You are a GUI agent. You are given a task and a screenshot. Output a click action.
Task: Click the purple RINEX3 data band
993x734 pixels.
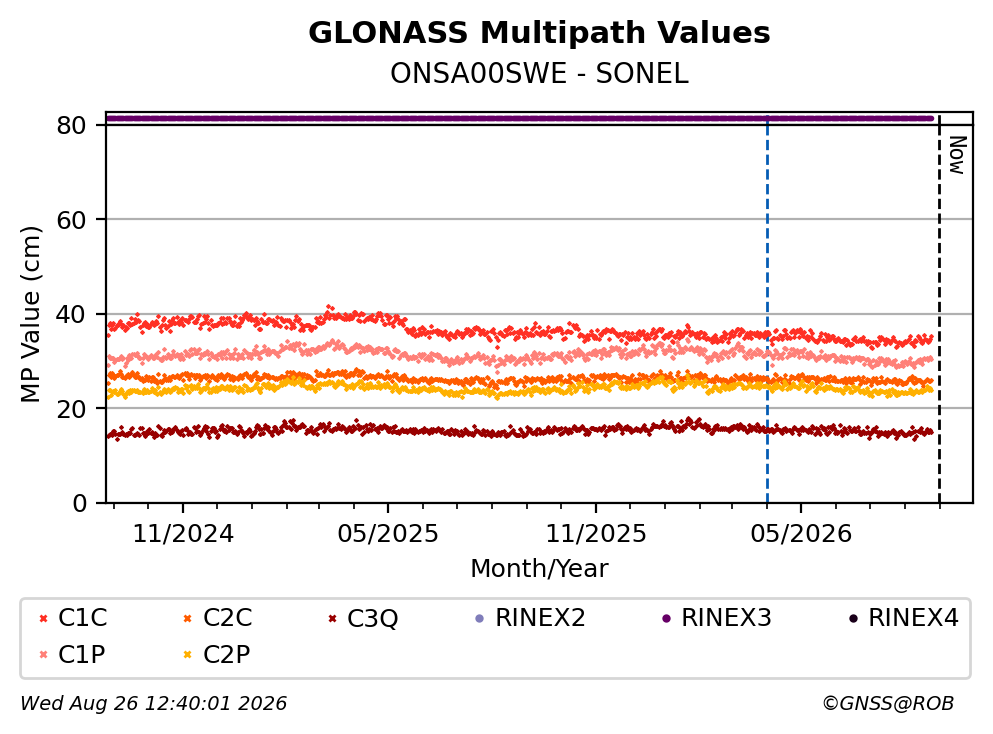click(x=519, y=118)
